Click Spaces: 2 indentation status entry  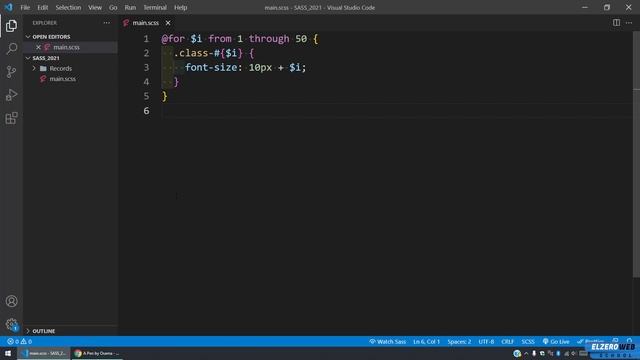pos(459,342)
